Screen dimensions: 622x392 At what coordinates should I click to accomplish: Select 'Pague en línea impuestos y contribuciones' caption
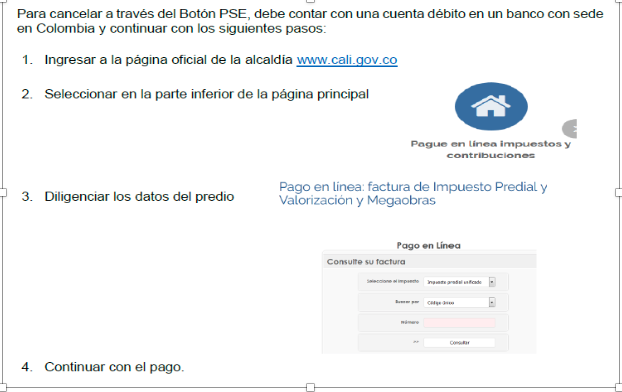(491, 149)
